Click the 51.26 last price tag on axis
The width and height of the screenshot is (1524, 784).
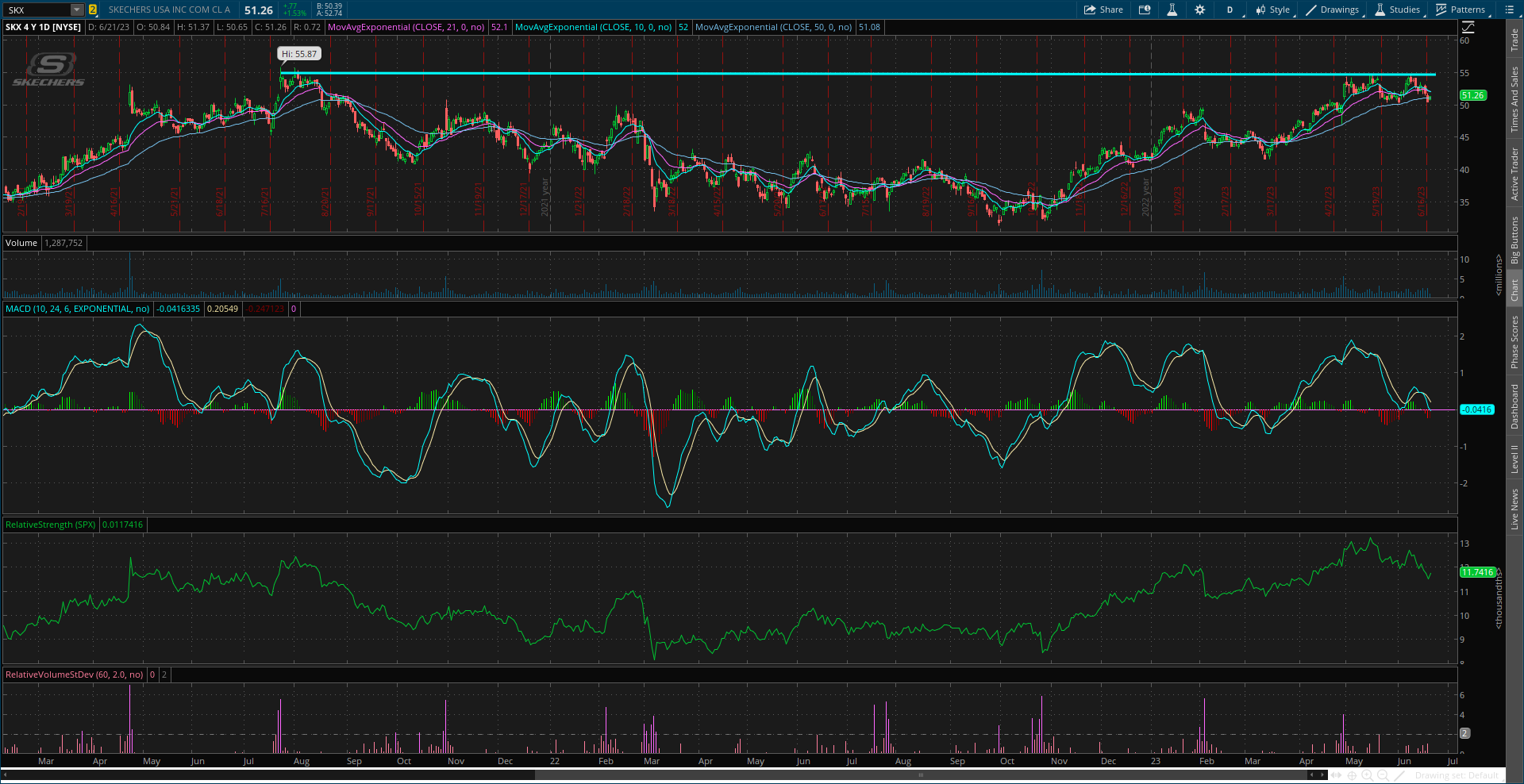[x=1472, y=95]
